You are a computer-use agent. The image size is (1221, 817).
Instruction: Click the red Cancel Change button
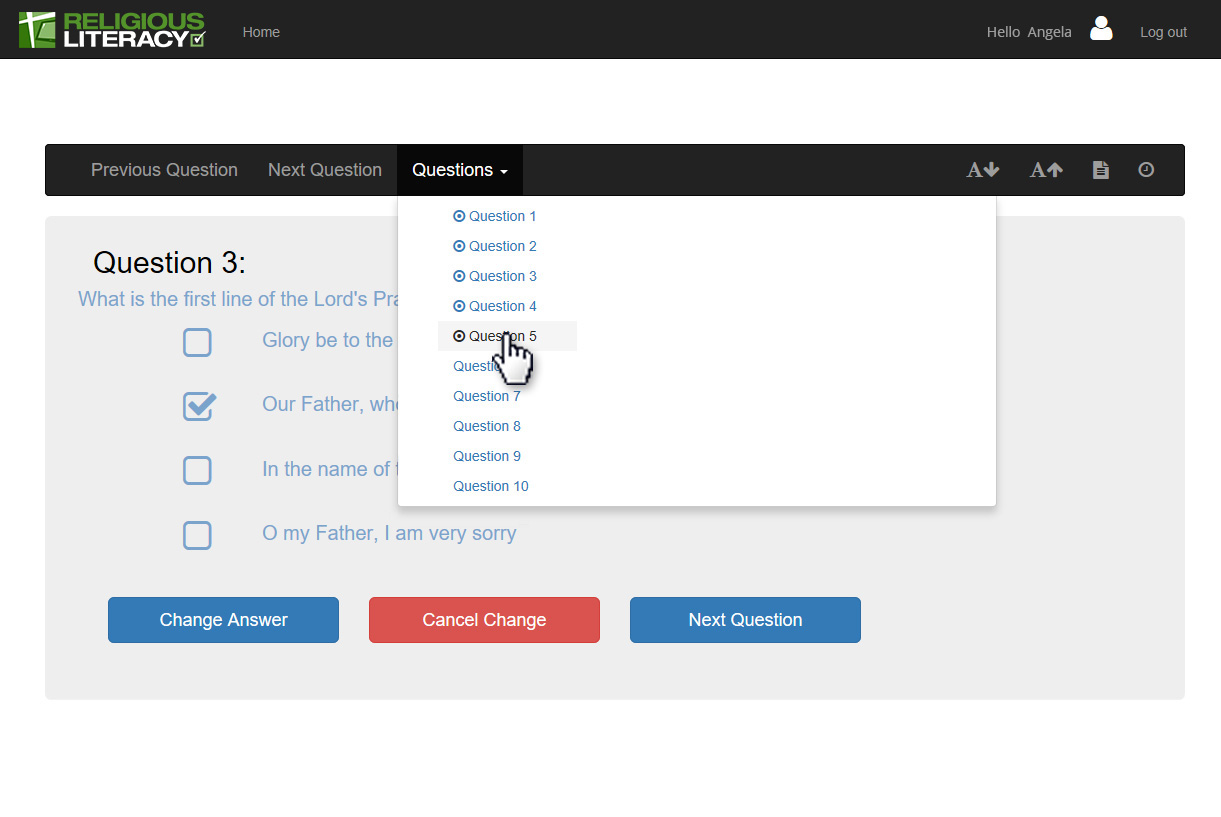[x=484, y=620]
